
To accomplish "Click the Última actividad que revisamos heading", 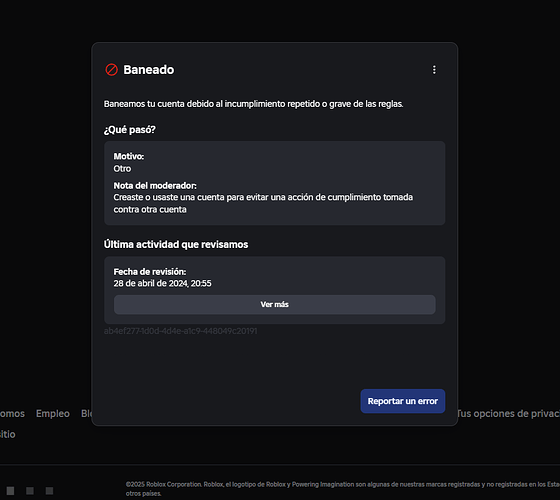I will coord(176,245).
